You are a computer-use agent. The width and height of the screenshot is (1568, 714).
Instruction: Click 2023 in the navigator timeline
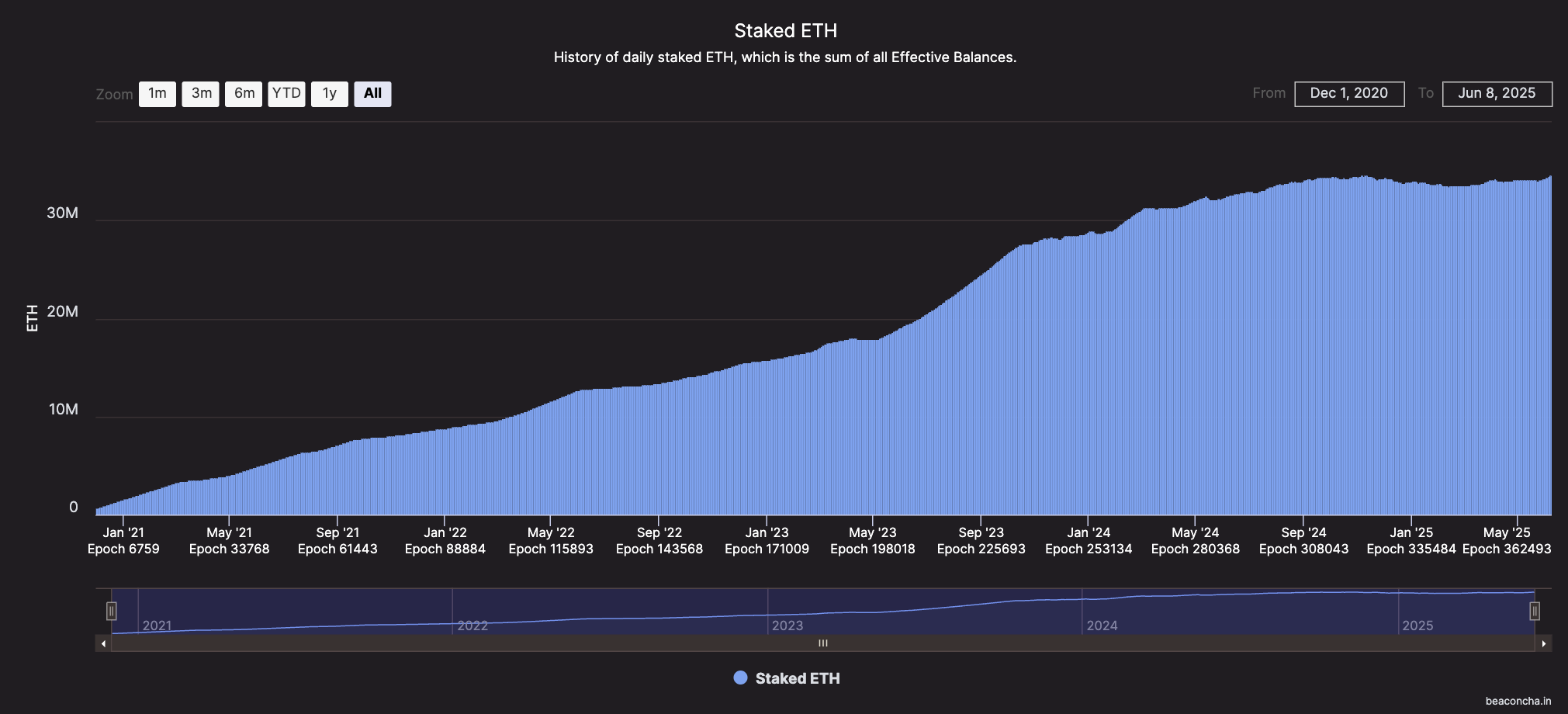tap(787, 626)
